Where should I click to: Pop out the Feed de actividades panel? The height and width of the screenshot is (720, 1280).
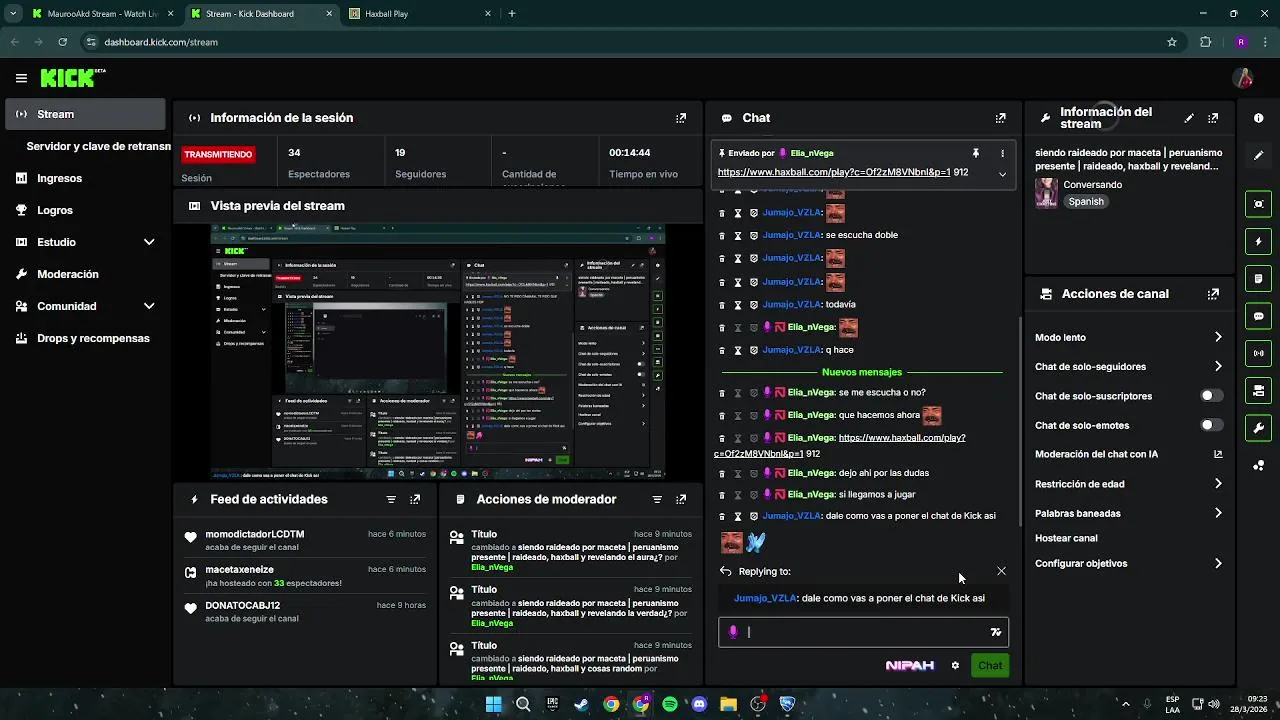pos(415,499)
